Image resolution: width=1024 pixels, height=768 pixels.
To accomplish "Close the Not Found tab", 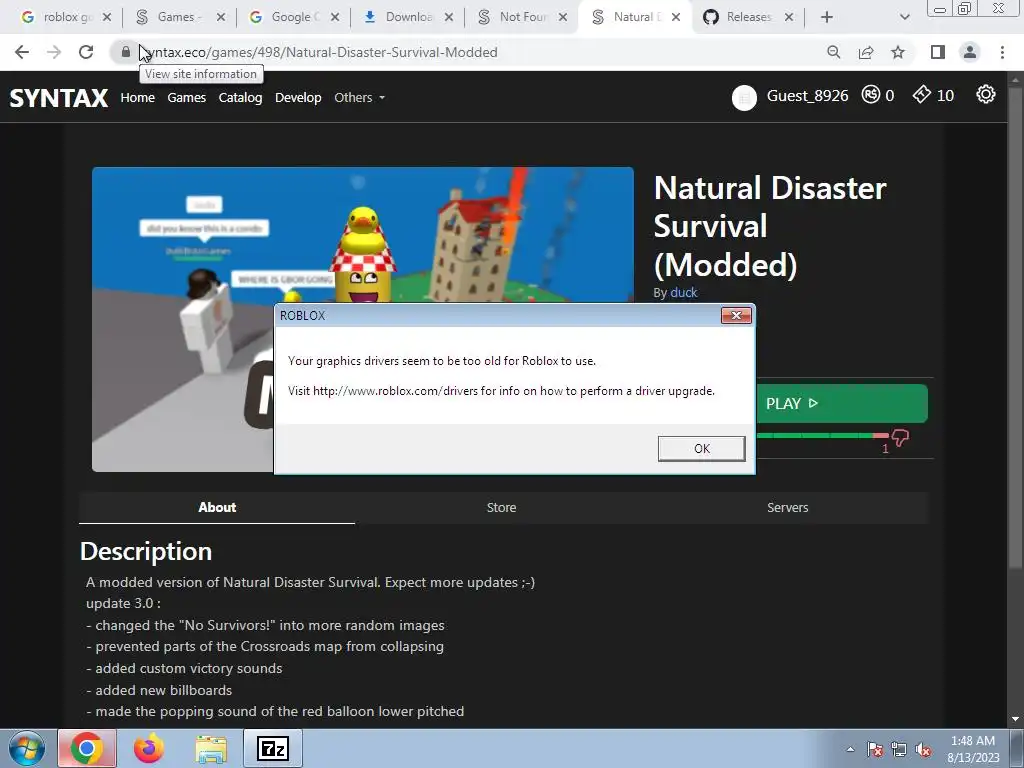I will [x=563, y=17].
